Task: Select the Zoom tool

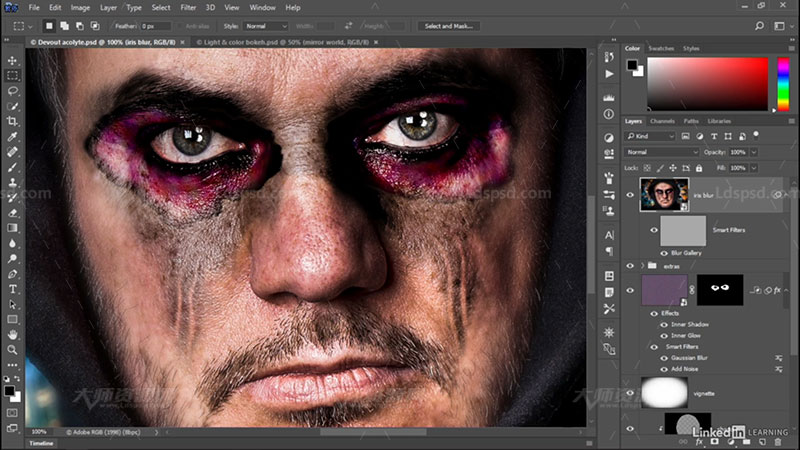Action: pyautogui.click(x=12, y=350)
